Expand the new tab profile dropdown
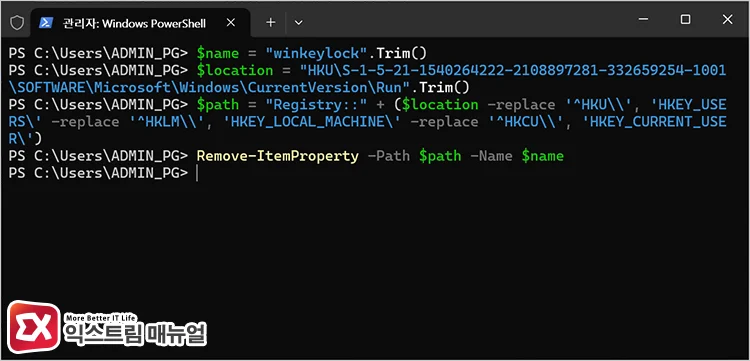The width and height of the screenshot is (750, 361). click(x=298, y=22)
